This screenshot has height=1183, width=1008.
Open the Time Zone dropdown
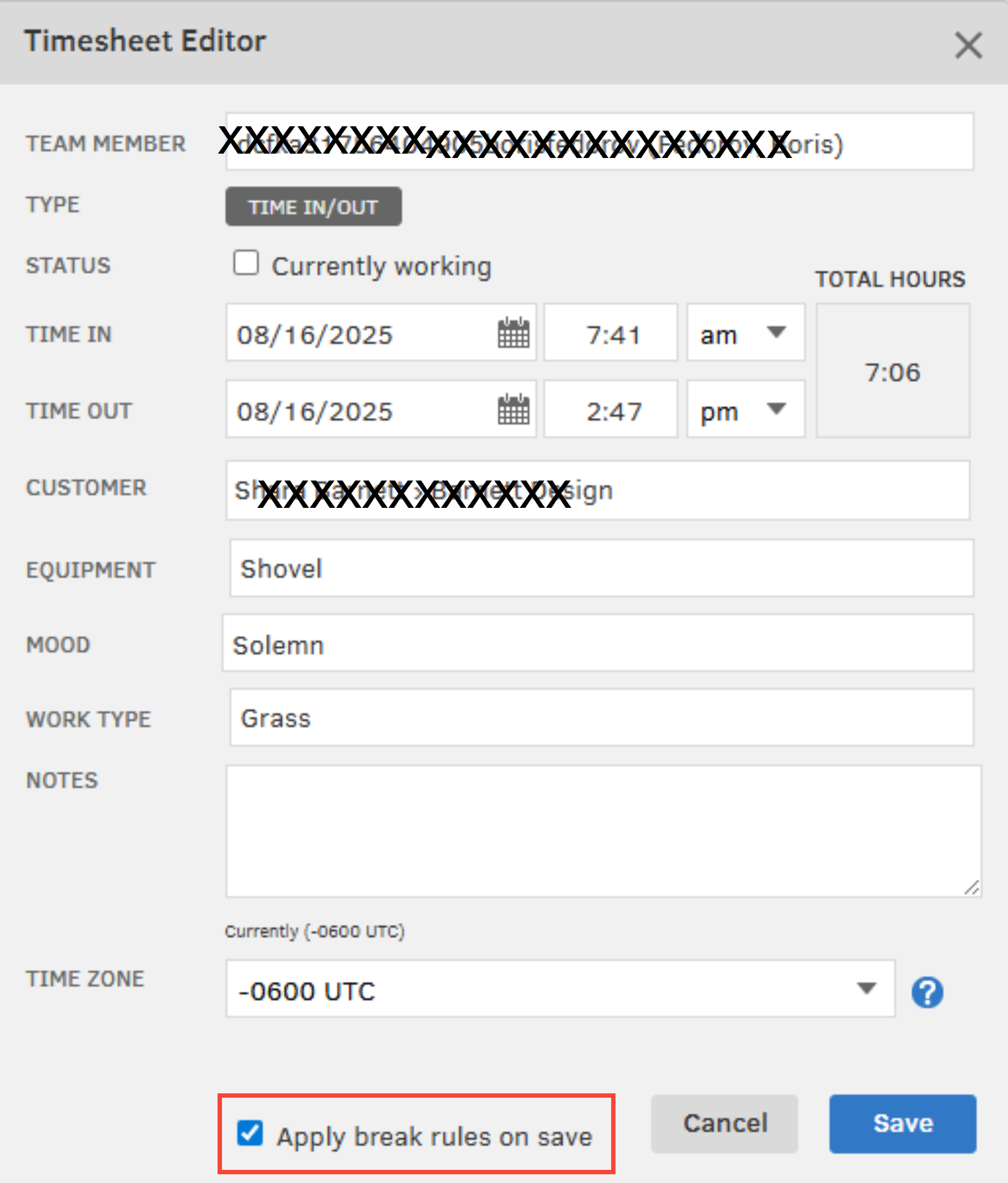559,989
